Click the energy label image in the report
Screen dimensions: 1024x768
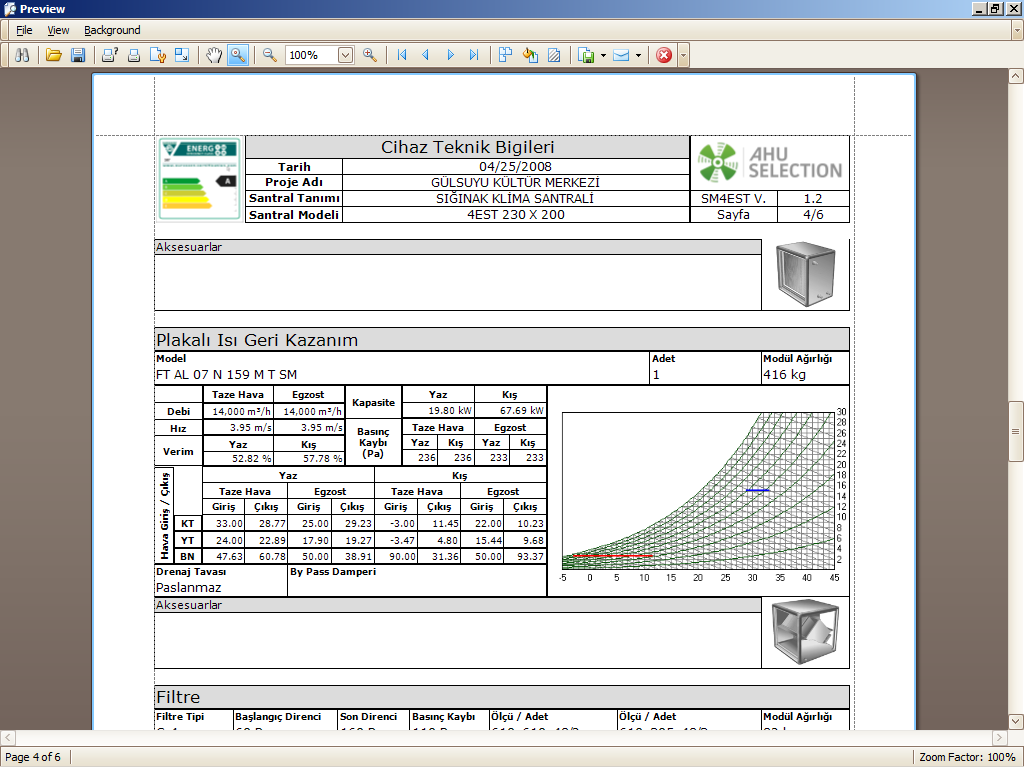[199, 180]
